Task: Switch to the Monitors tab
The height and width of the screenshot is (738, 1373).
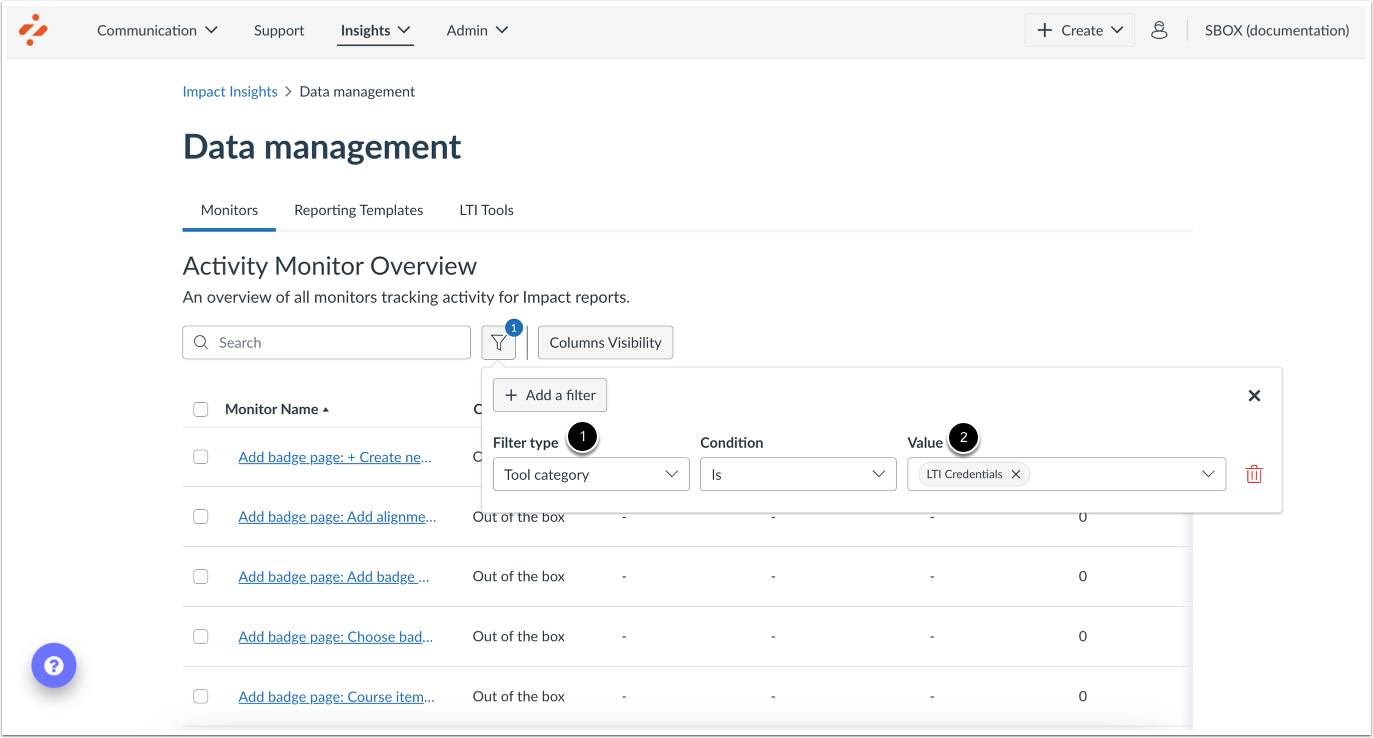Action: point(229,210)
